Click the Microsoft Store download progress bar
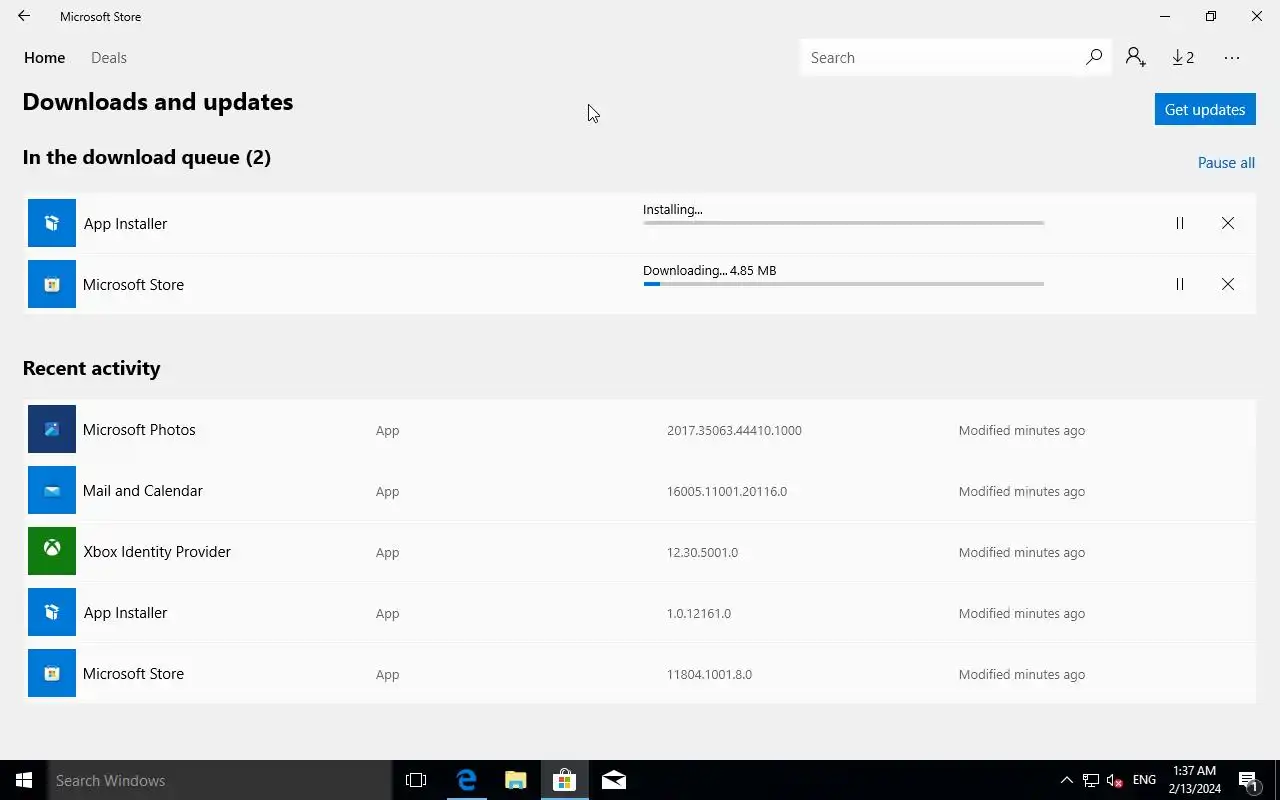The width and height of the screenshot is (1280, 800). click(843, 284)
